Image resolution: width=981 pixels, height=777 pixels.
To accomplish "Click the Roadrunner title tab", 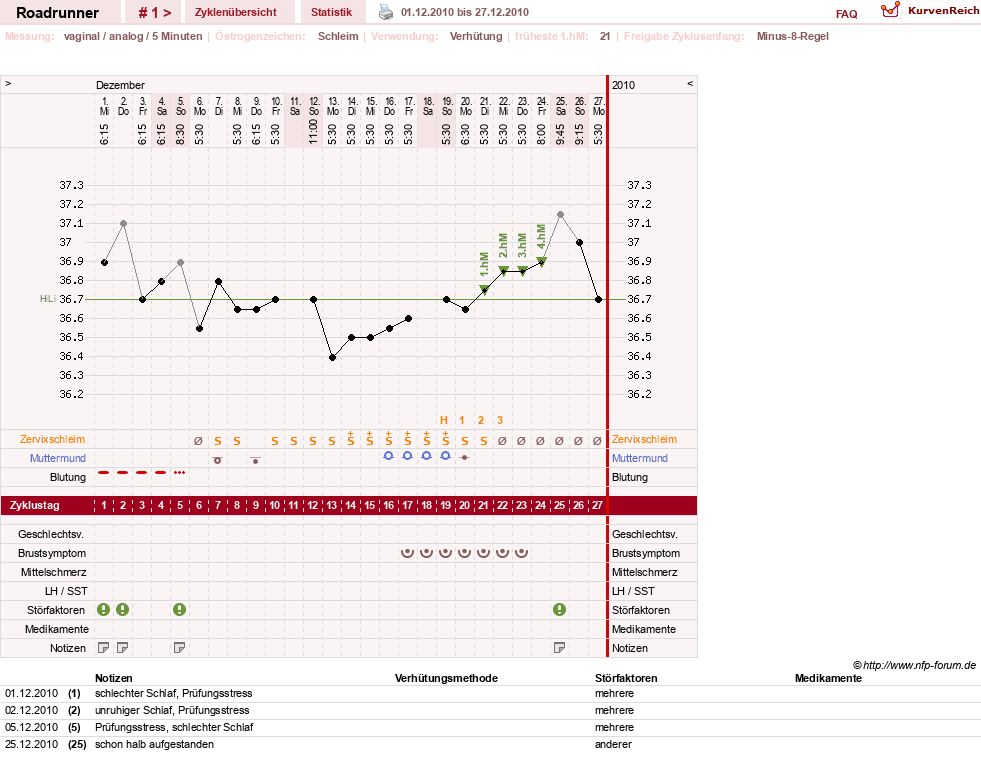I will point(58,13).
